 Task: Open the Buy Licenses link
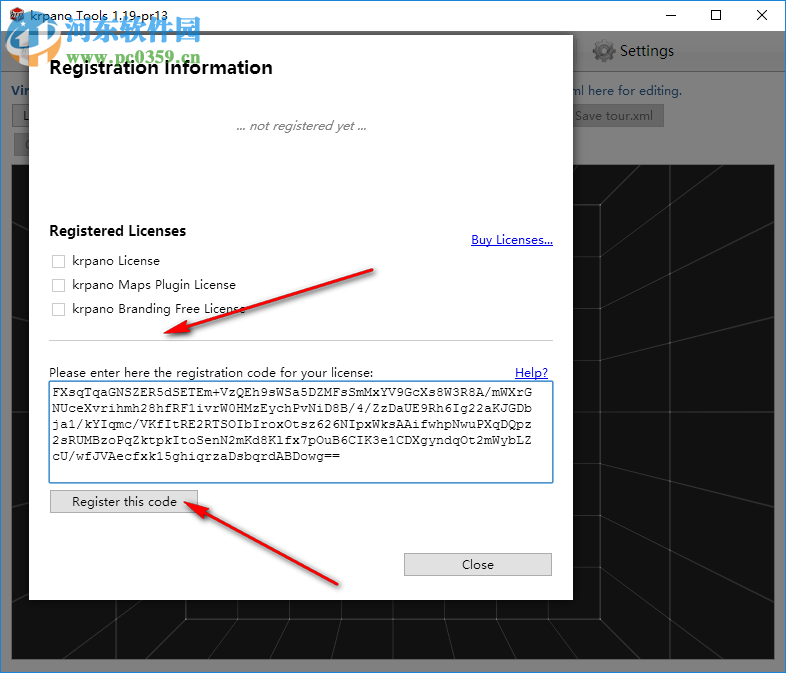point(512,240)
